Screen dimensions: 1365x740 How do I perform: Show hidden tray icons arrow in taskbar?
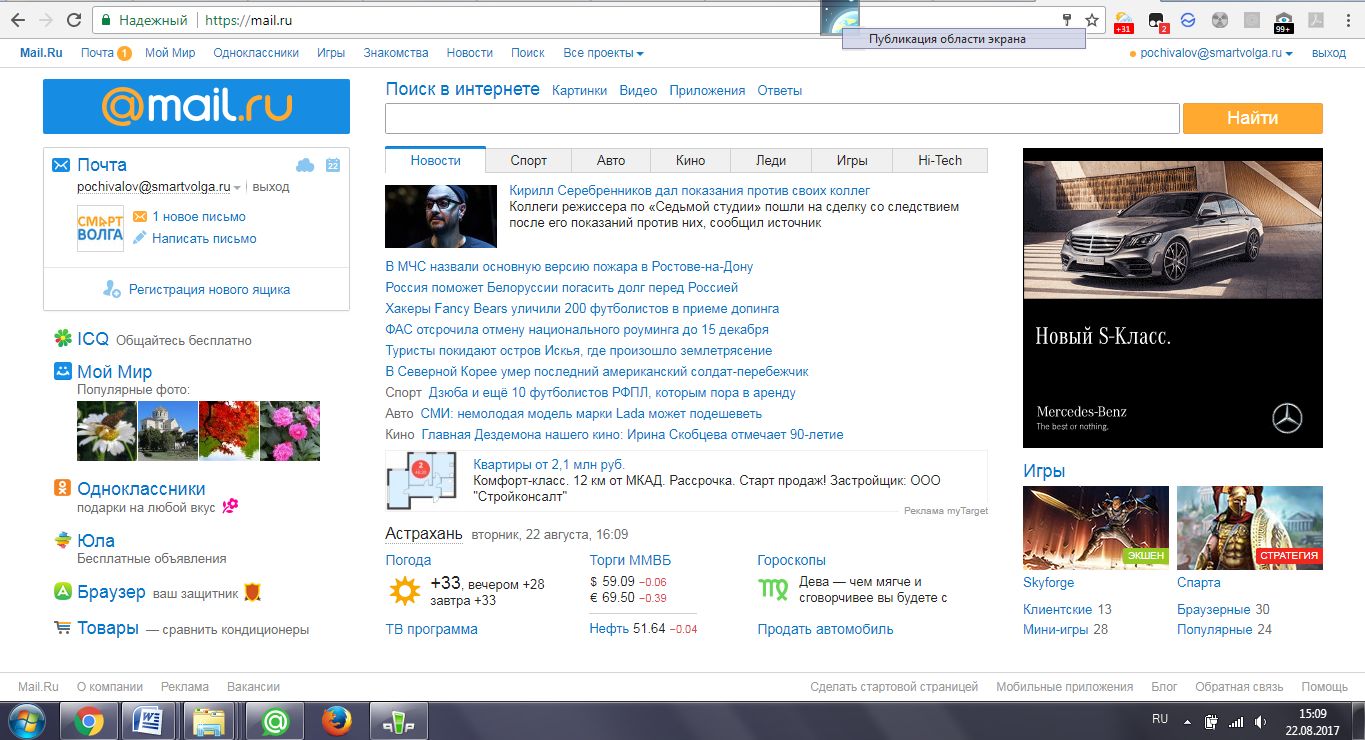[x=1187, y=721]
